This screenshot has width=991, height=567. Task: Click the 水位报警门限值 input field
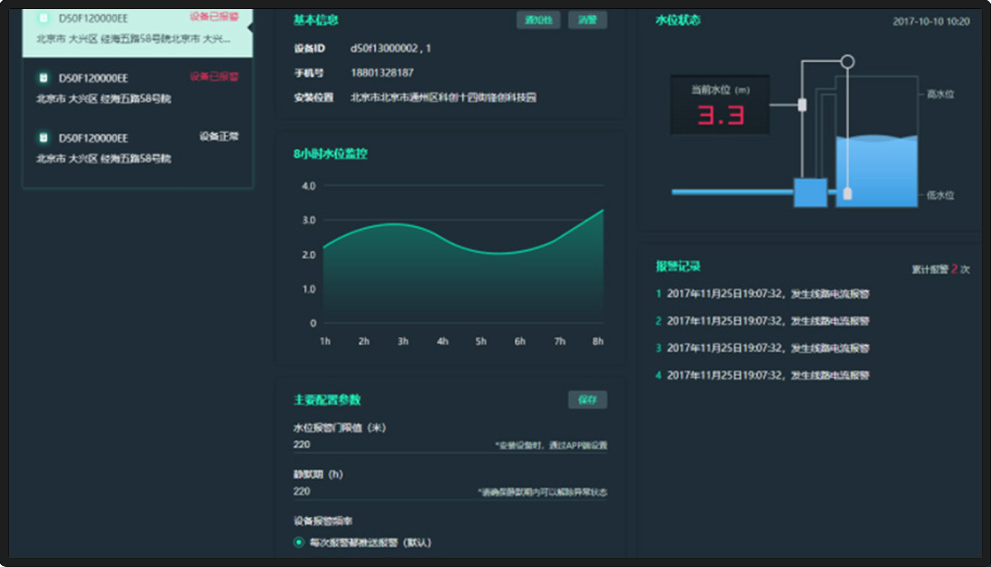pyautogui.click(x=390, y=445)
